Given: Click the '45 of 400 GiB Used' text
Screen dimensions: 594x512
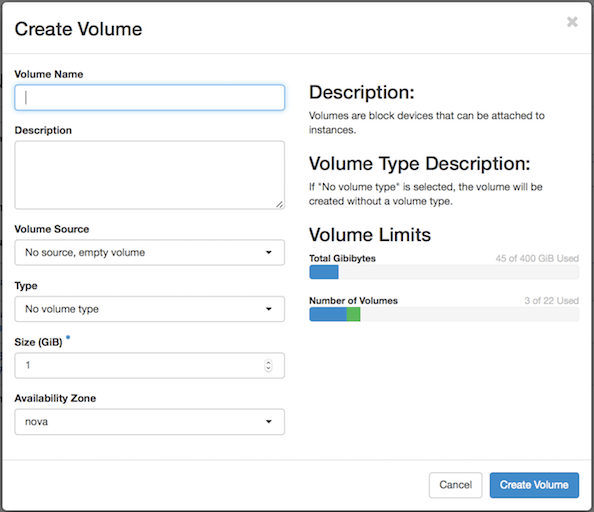Looking at the screenshot, I should (537, 258).
